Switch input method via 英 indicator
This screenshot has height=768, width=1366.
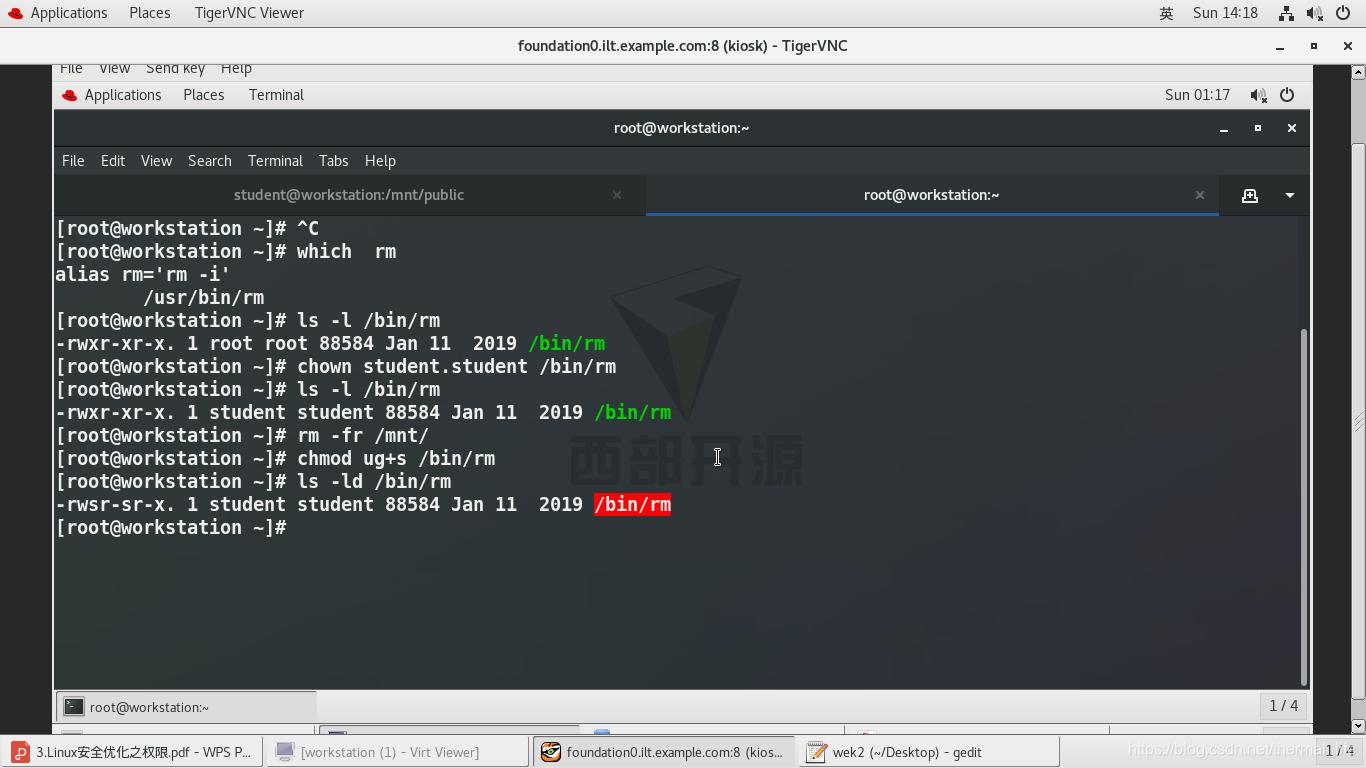point(1166,13)
